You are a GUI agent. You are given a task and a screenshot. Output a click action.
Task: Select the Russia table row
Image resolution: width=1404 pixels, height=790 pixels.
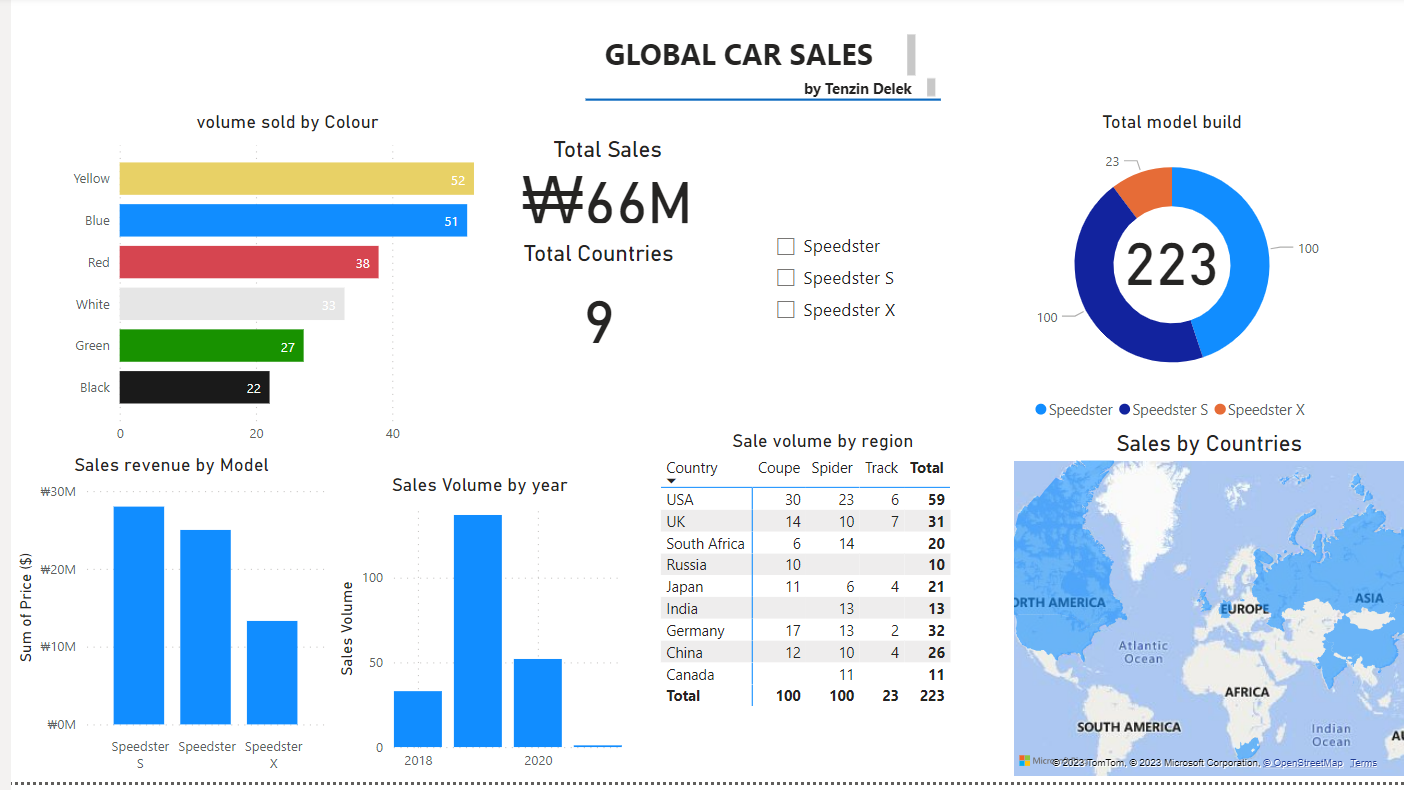(807, 565)
